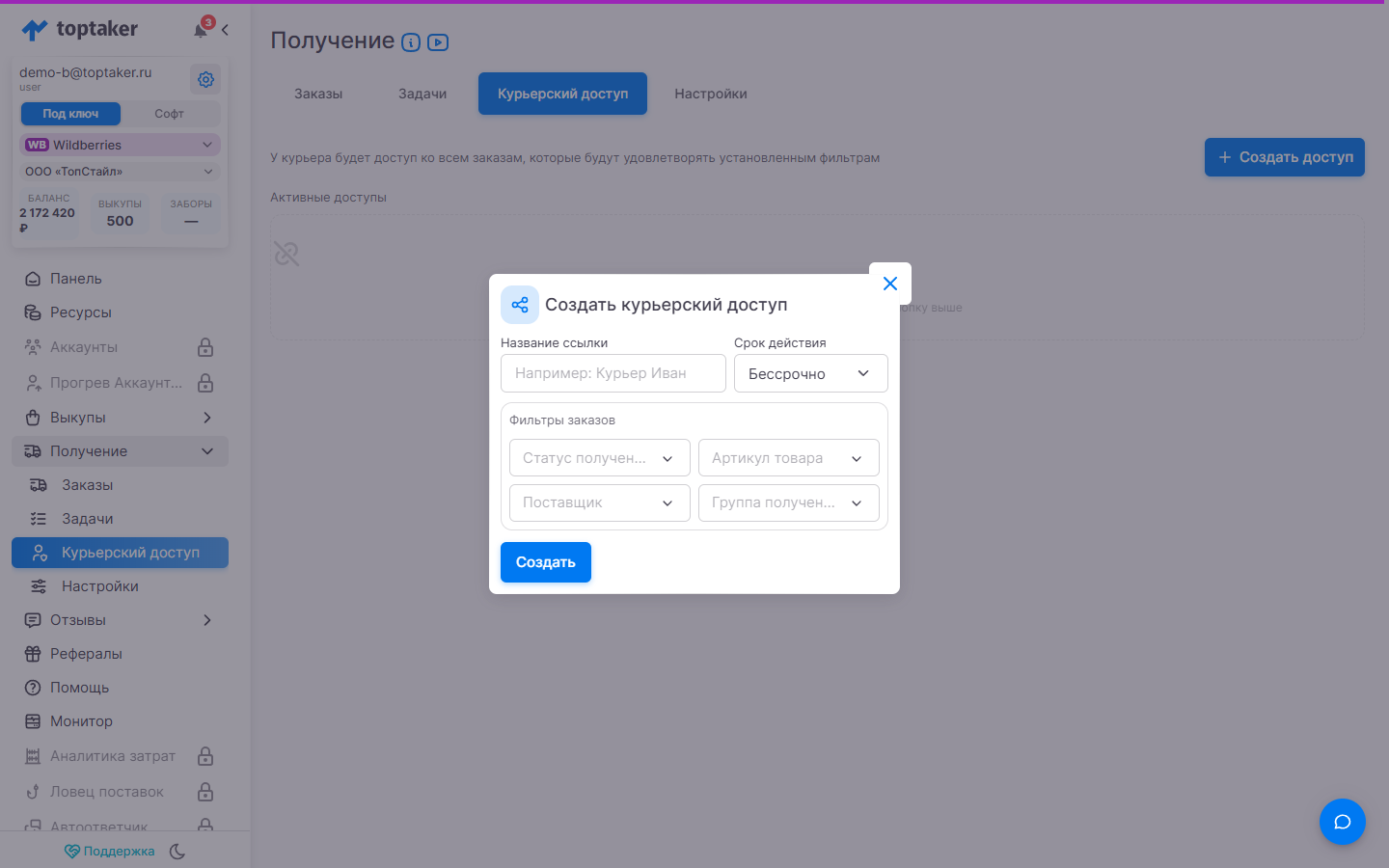
Task: Click lock icon next to Прогрев Аккаунтов
Action: pyautogui.click(x=205, y=383)
